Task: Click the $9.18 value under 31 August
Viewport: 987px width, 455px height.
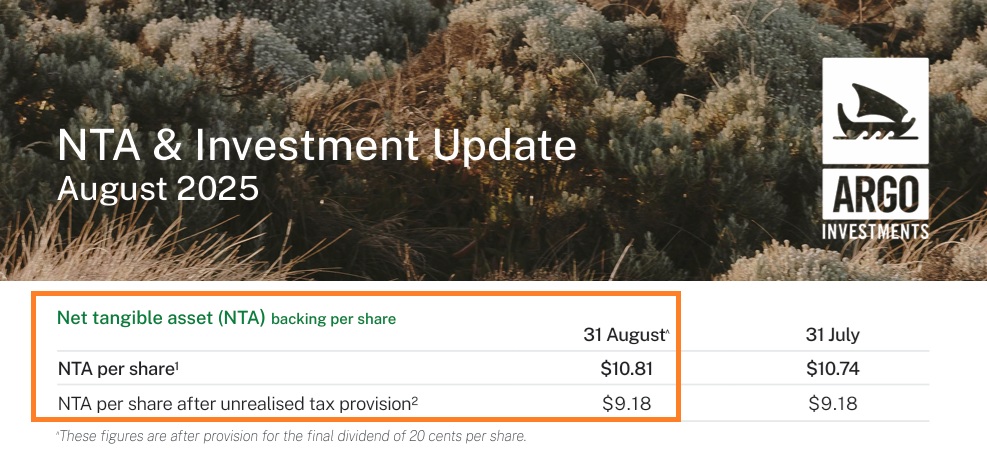Action: (x=627, y=404)
